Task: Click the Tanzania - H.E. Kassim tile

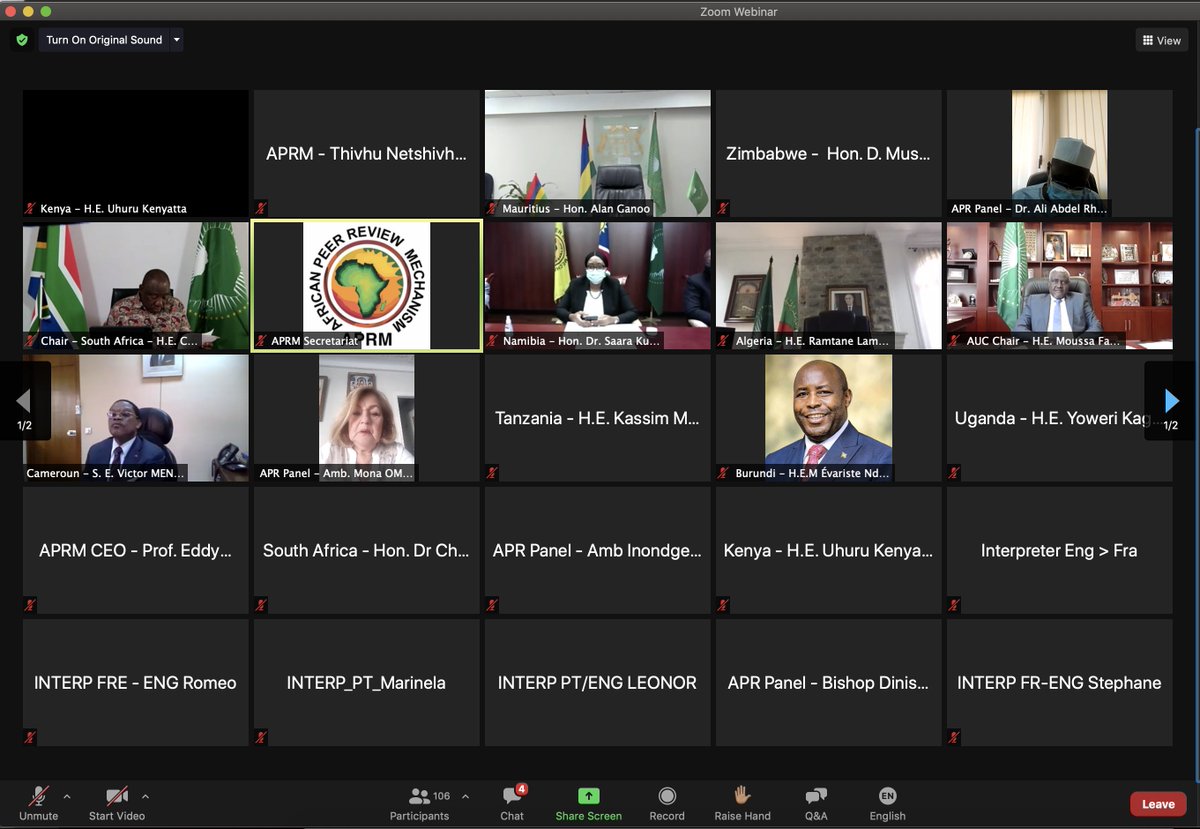Action: click(x=598, y=418)
